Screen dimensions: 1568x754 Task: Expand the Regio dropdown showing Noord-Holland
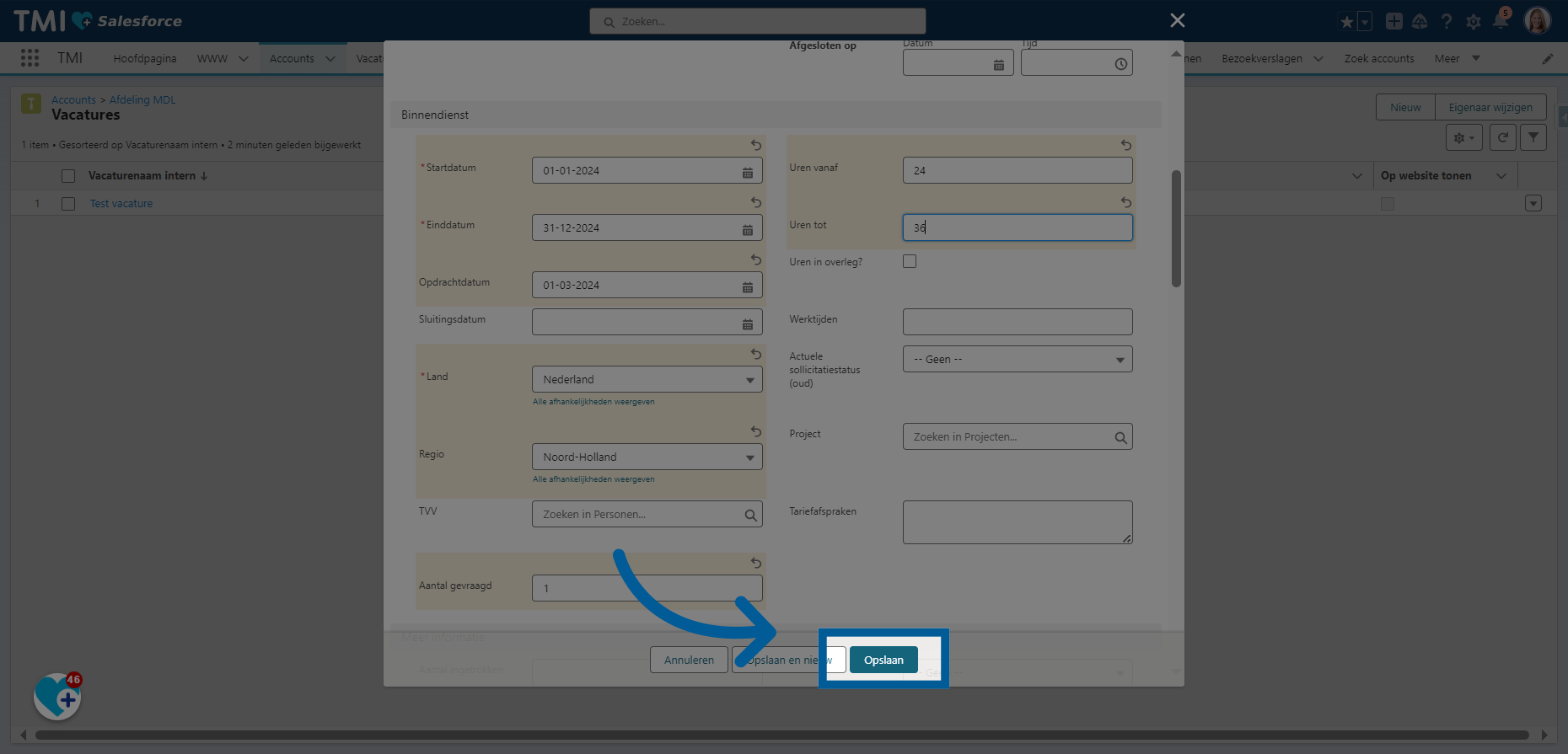[647, 457]
